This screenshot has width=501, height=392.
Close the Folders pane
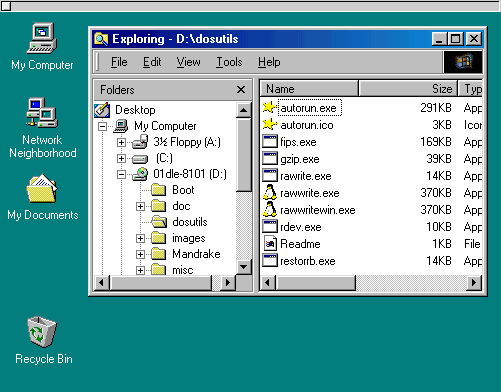[241, 89]
